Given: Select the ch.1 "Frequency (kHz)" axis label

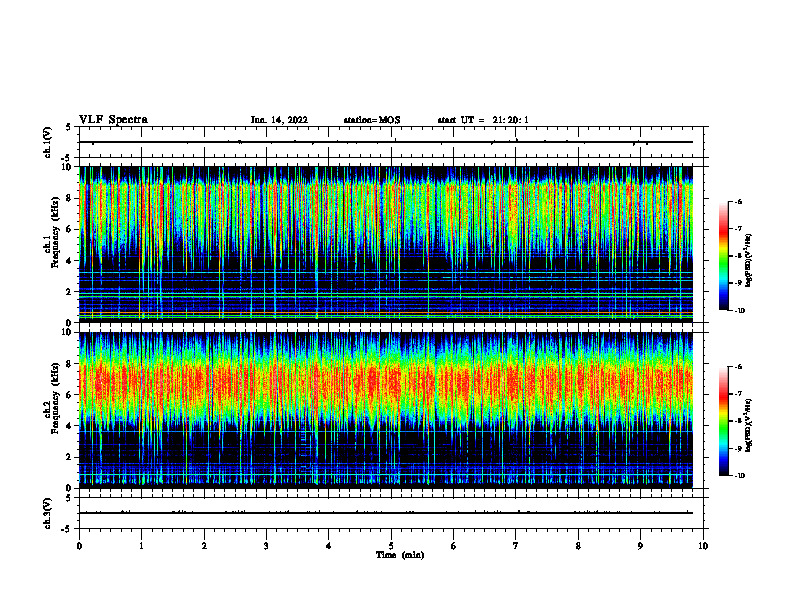Looking at the screenshot, I should point(57,233).
